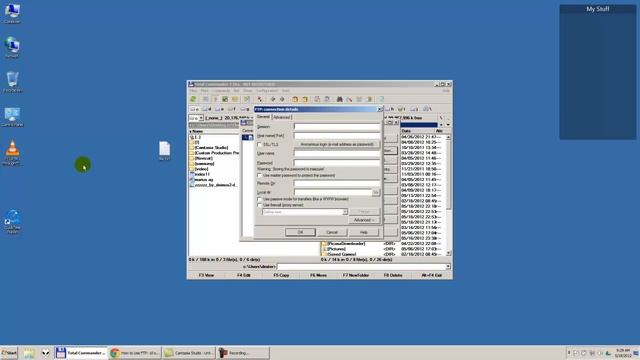Open the left panel drive dropdown

point(201,118)
